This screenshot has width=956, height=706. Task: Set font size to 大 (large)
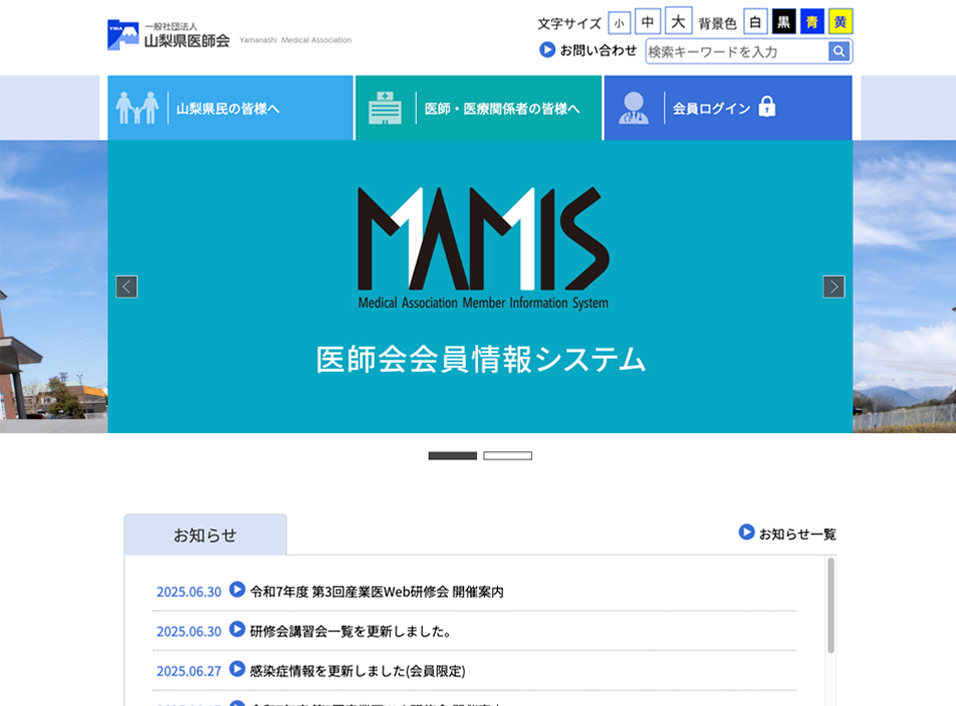678,21
